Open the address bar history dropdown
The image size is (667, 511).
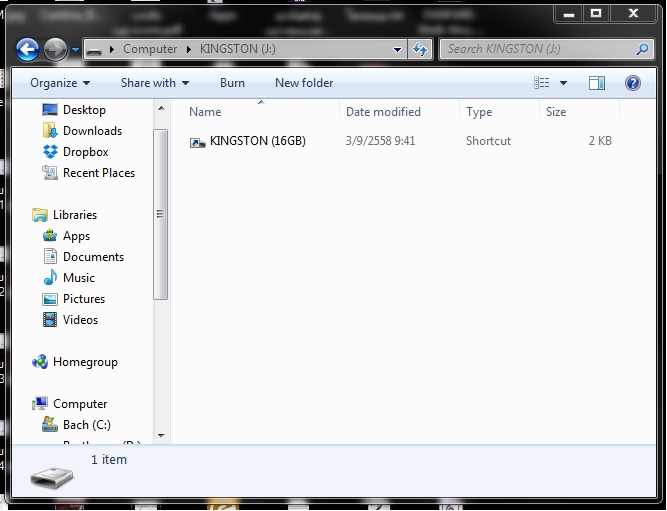pyautogui.click(x=397, y=50)
